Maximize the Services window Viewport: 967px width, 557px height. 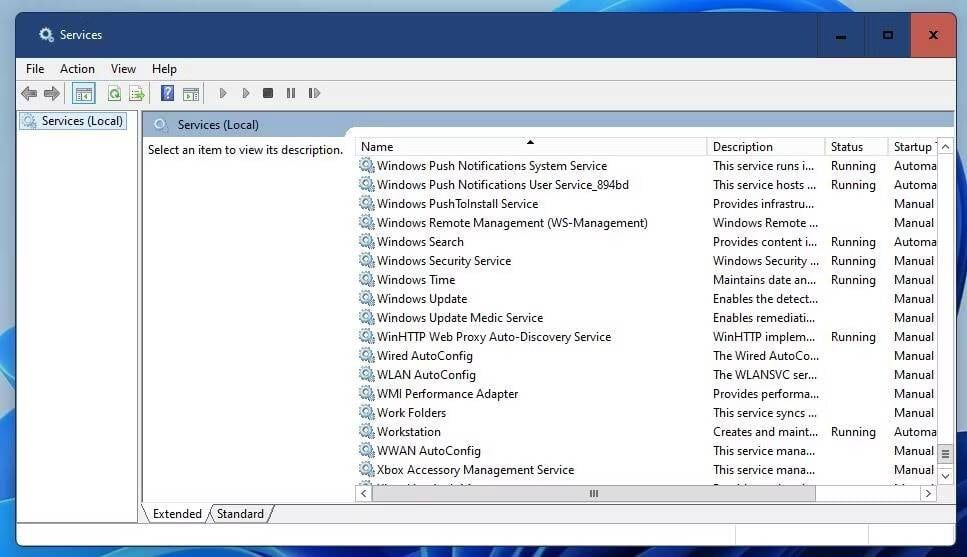(887, 35)
